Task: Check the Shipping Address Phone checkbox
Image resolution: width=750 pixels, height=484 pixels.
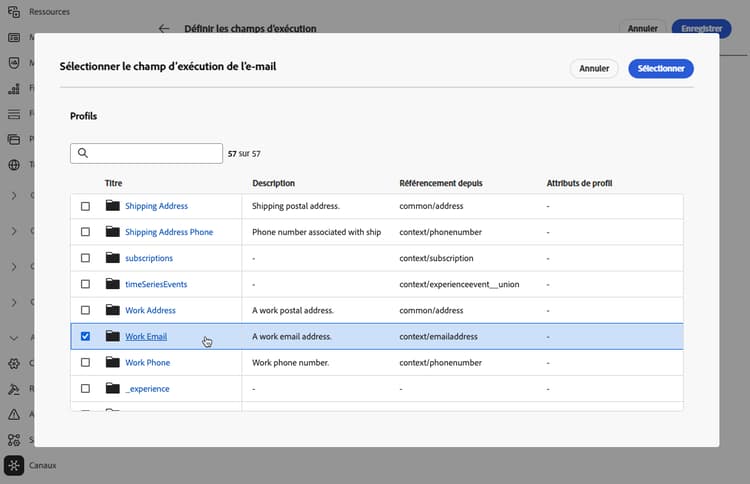Action: point(85,232)
